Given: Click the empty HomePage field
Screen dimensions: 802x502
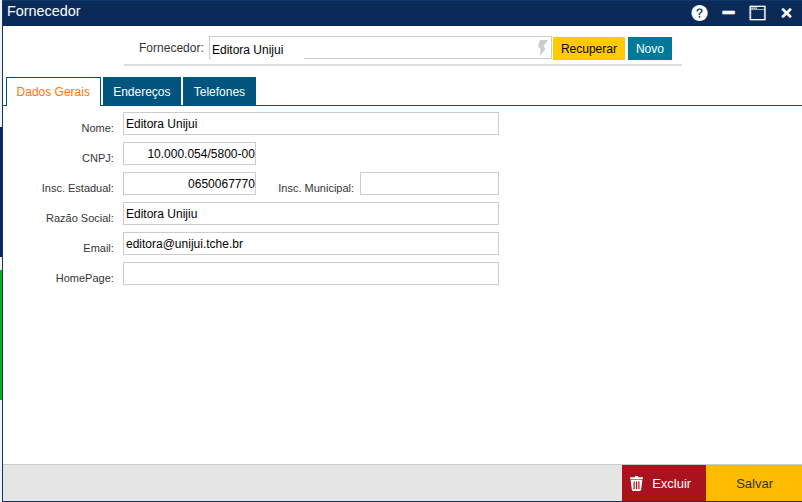Looking at the screenshot, I should point(310,274).
